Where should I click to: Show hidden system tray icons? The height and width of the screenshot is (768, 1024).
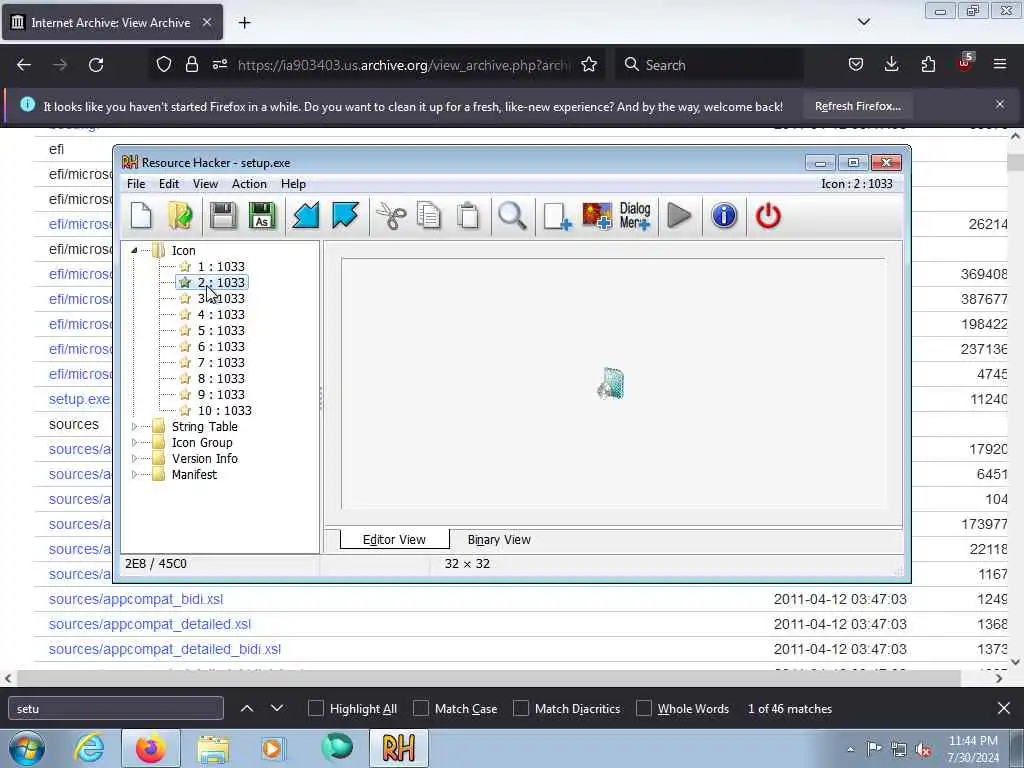(x=850, y=749)
